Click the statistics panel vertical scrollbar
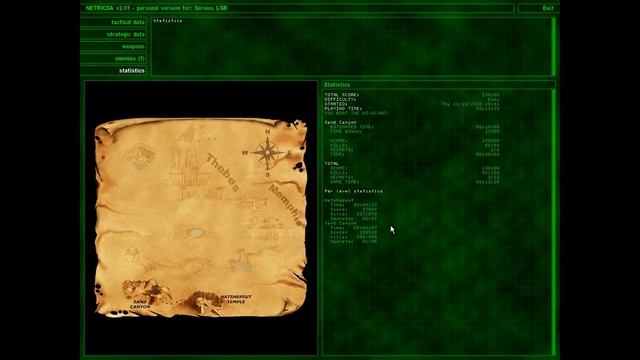The width and height of the screenshot is (640, 360). pos(553,222)
